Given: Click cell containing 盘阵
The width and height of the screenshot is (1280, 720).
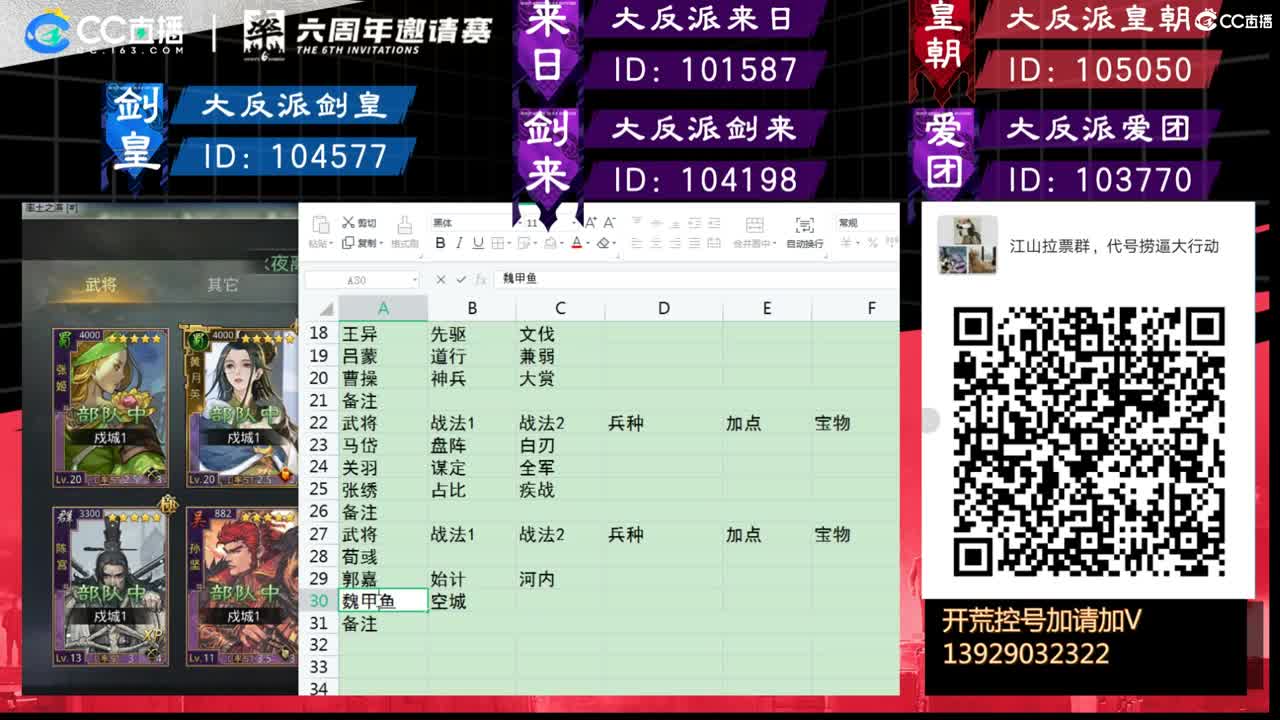Looking at the screenshot, I should click(x=472, y=445).
